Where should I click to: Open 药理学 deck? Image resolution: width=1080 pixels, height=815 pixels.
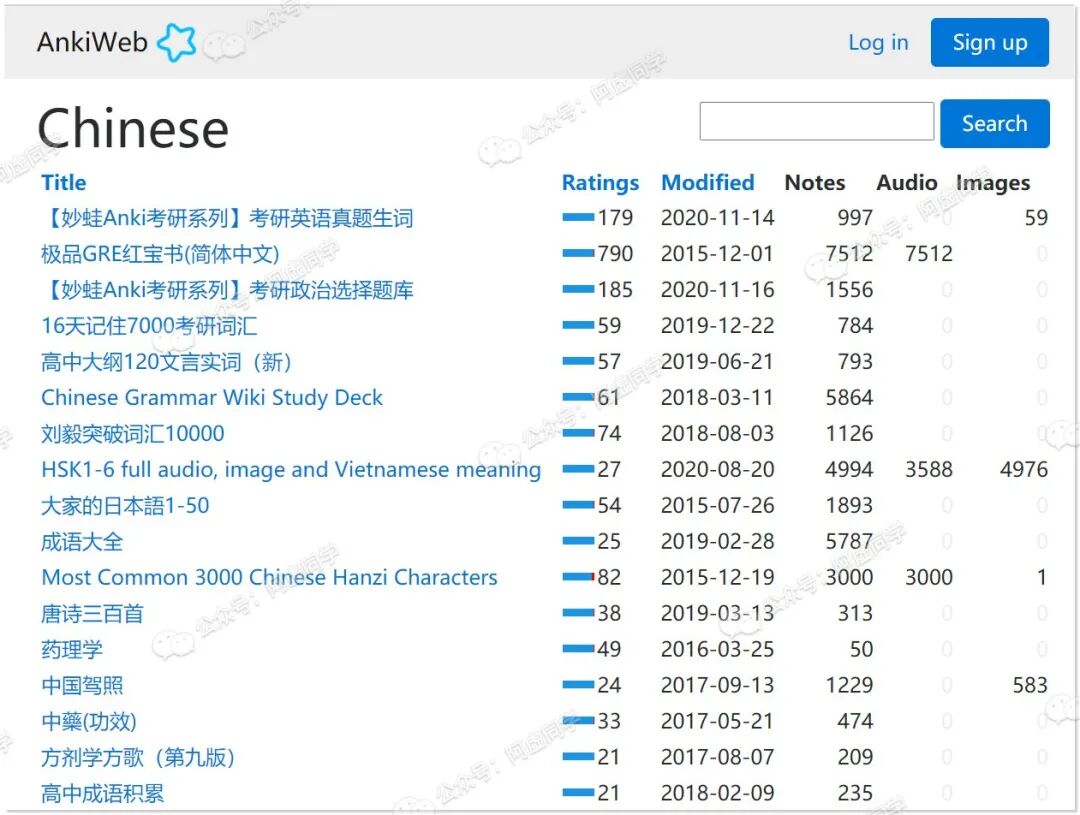72,649
